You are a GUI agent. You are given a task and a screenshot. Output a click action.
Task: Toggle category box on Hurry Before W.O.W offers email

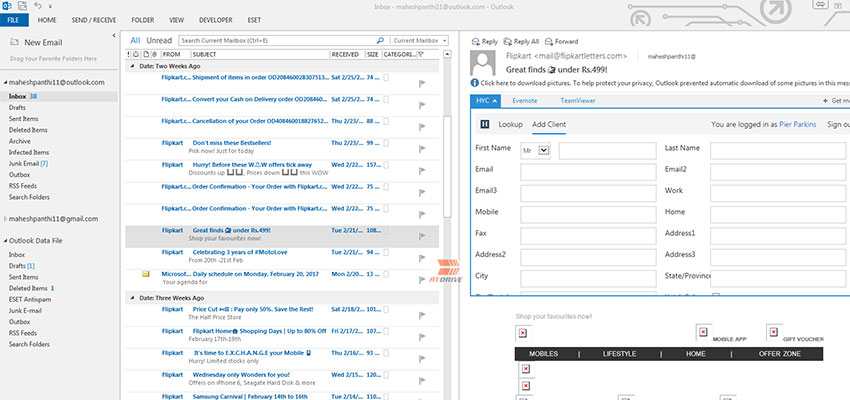coord(386,165)
